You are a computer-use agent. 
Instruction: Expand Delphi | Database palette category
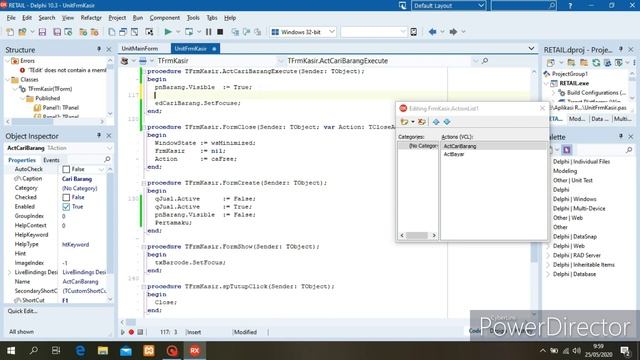point(548,274)
